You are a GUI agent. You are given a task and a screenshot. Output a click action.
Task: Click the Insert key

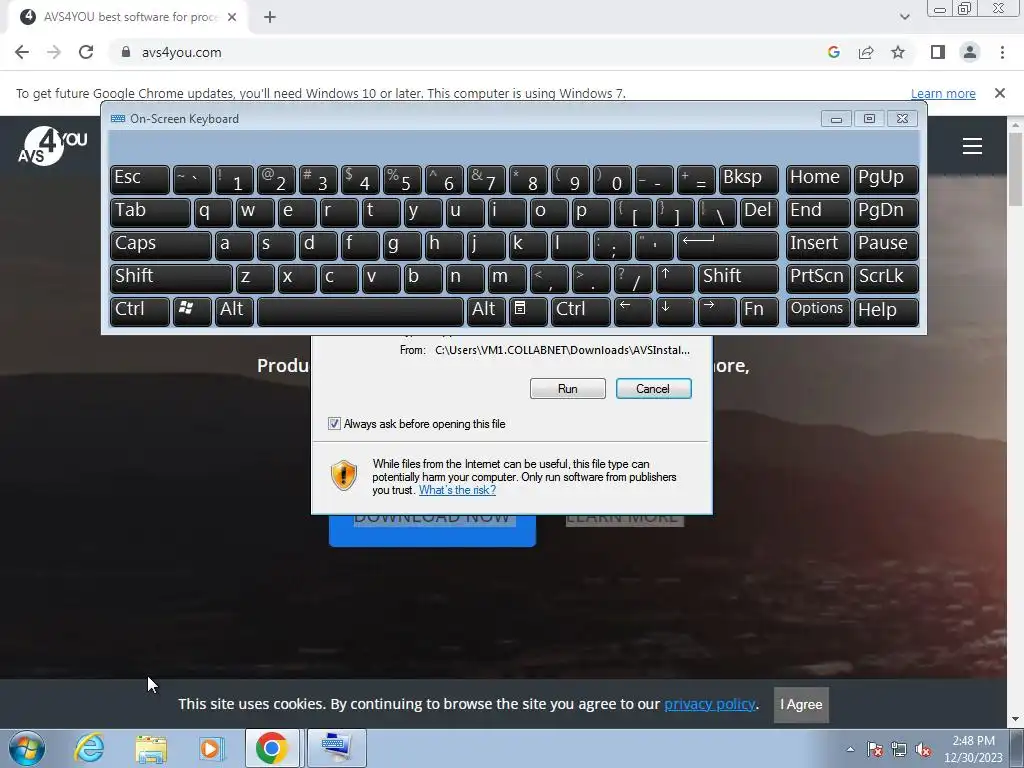pyautogui.click(x=817, y=245)
